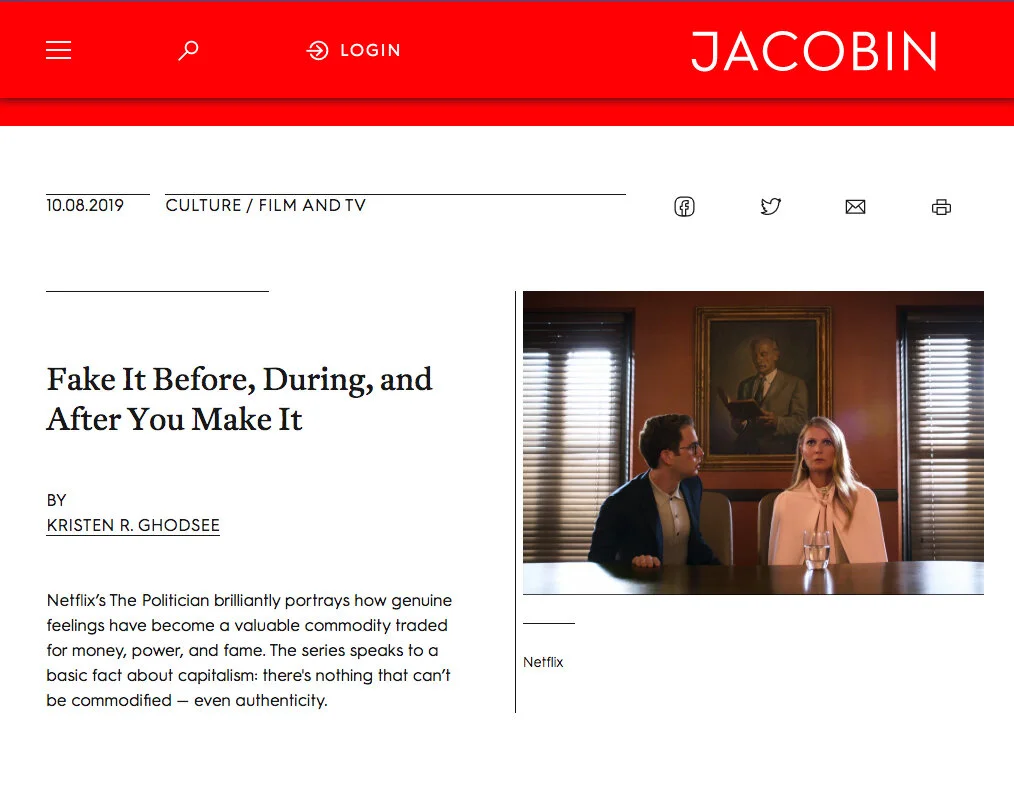Click the search magnifier icon
This screenshot has height=810, width=1014.
click(x=188, y=50)
